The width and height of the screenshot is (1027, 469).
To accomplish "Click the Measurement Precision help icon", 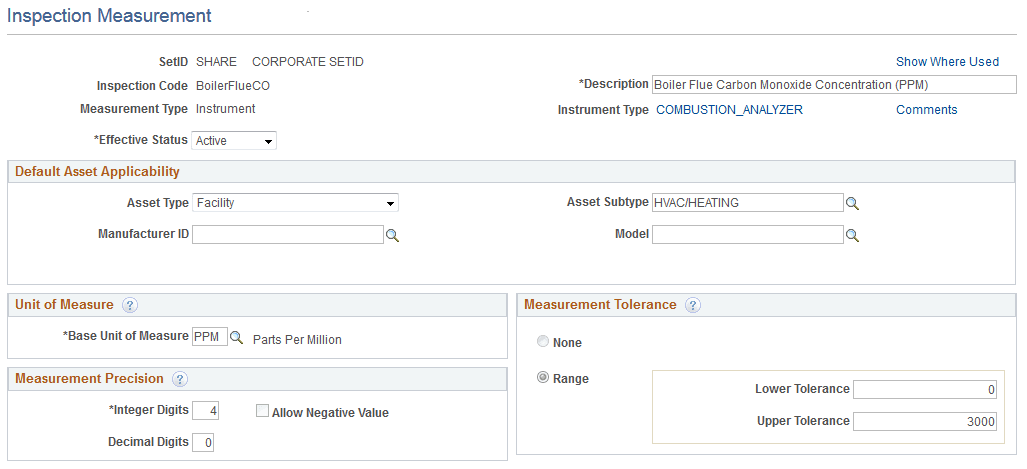I will tap(180, 379).
